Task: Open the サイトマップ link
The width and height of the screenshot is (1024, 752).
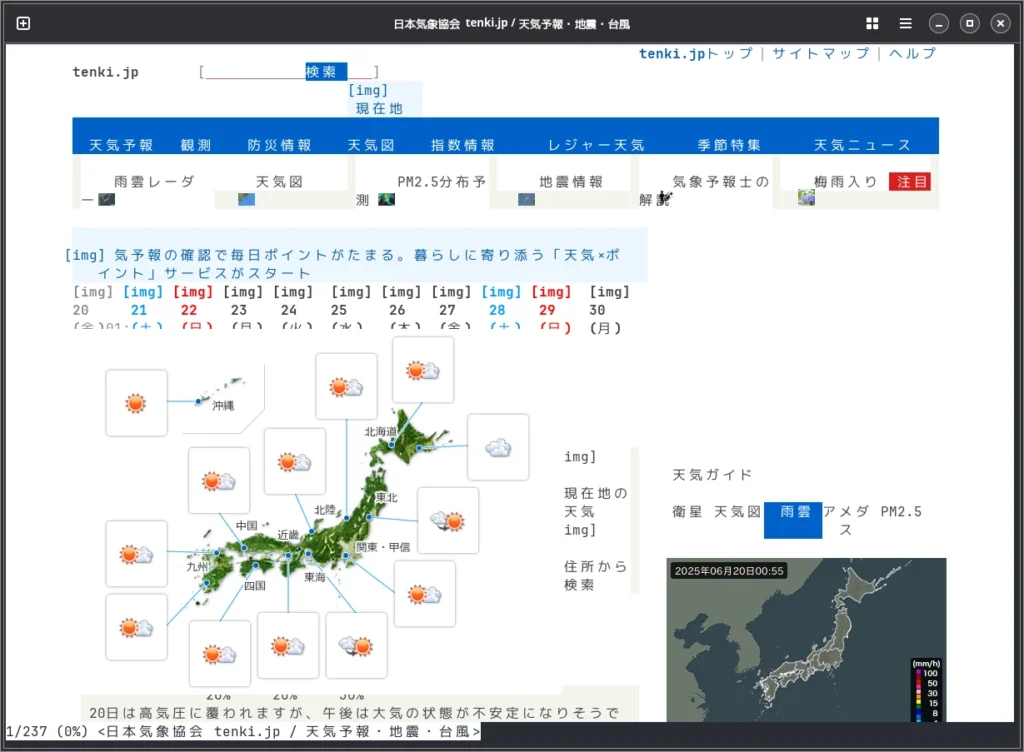Action: 821,54
